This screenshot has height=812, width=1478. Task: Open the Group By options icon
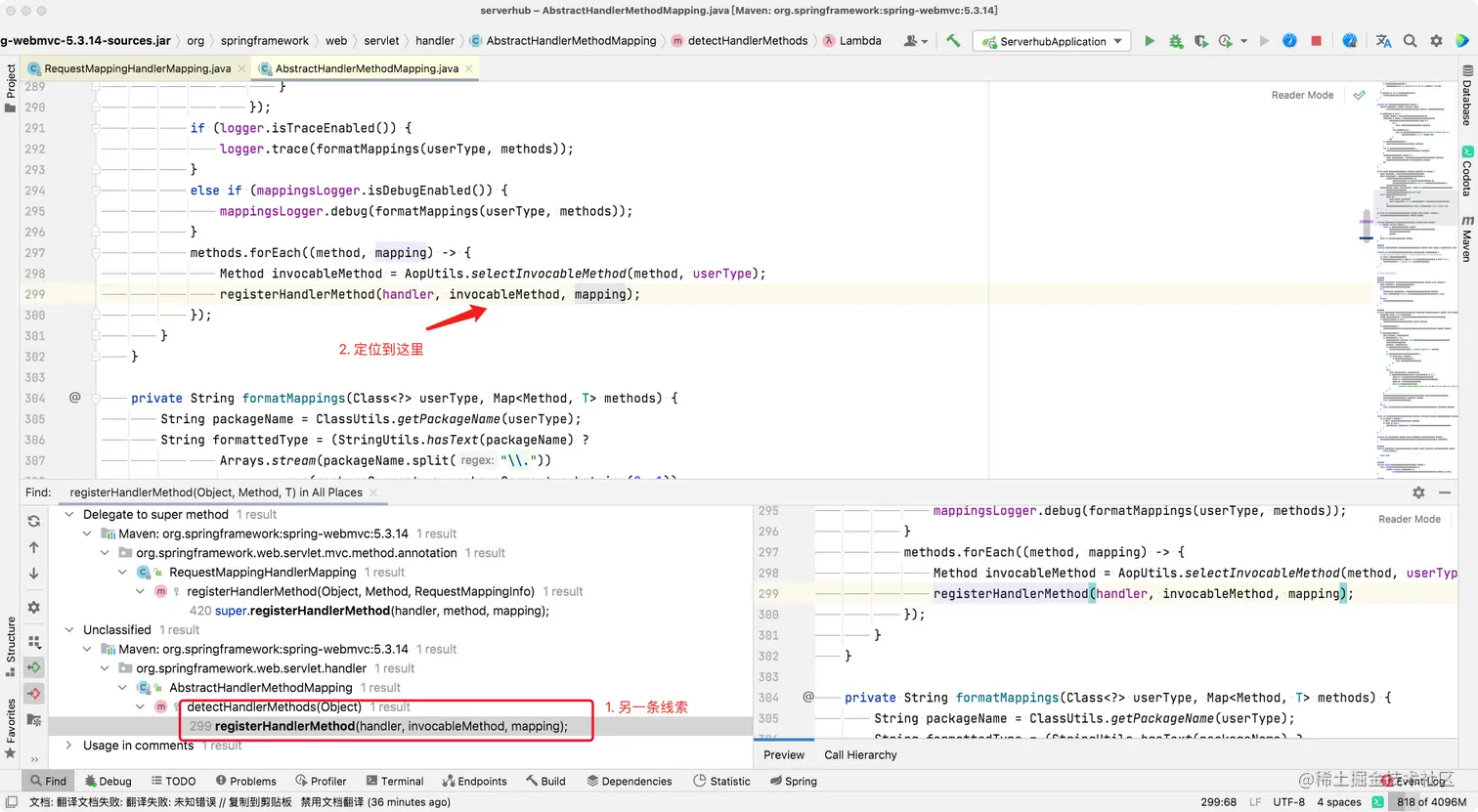[34, 642]
